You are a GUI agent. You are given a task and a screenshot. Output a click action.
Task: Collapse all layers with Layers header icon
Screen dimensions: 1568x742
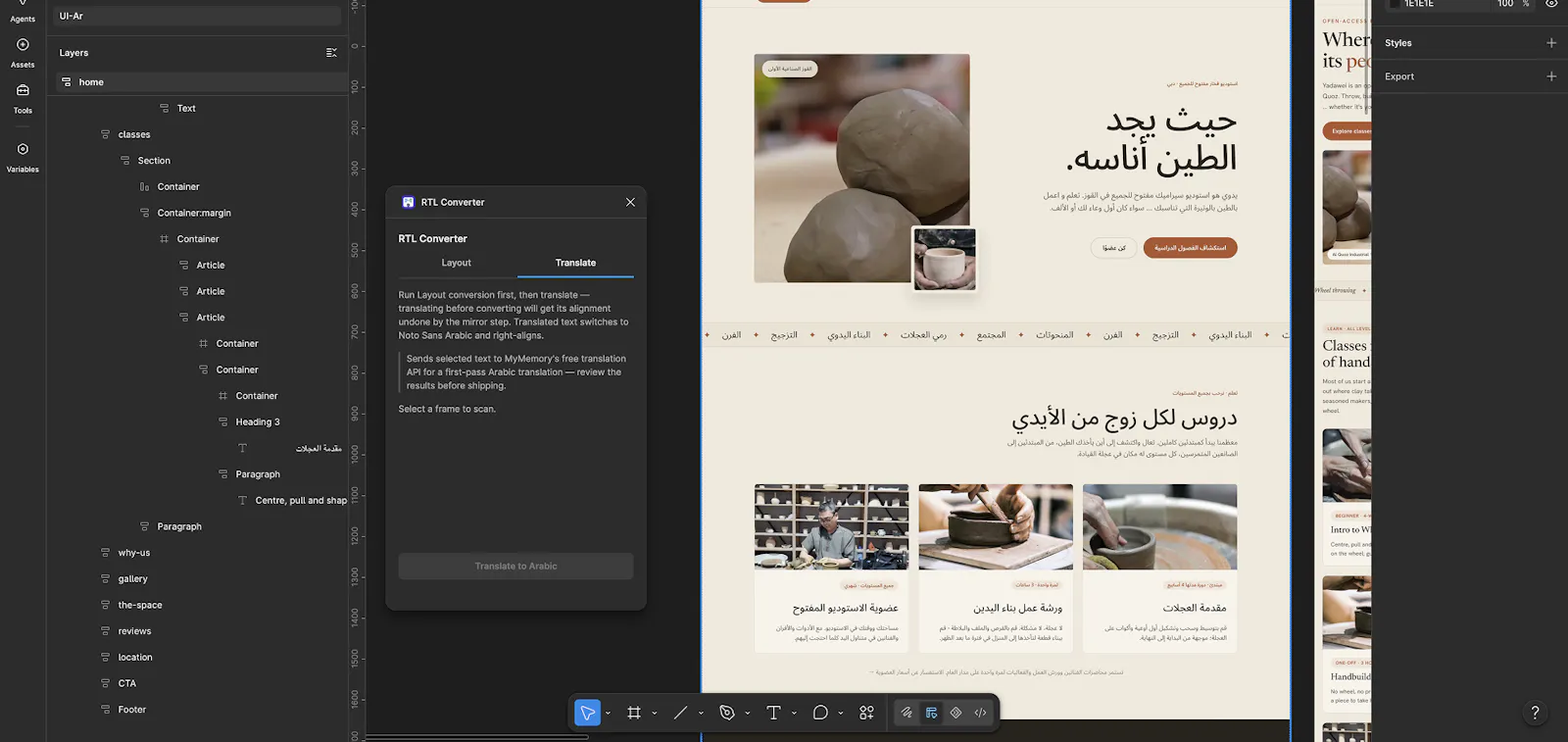(x=331, y=53)
